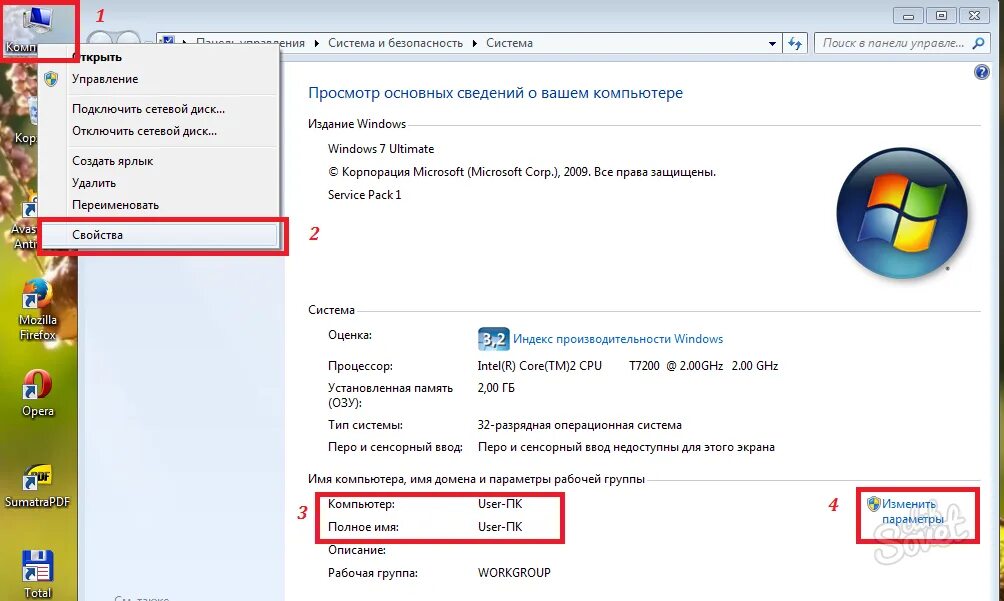
Task: Open the address bar history dropdown
Action: pos(772,44)
